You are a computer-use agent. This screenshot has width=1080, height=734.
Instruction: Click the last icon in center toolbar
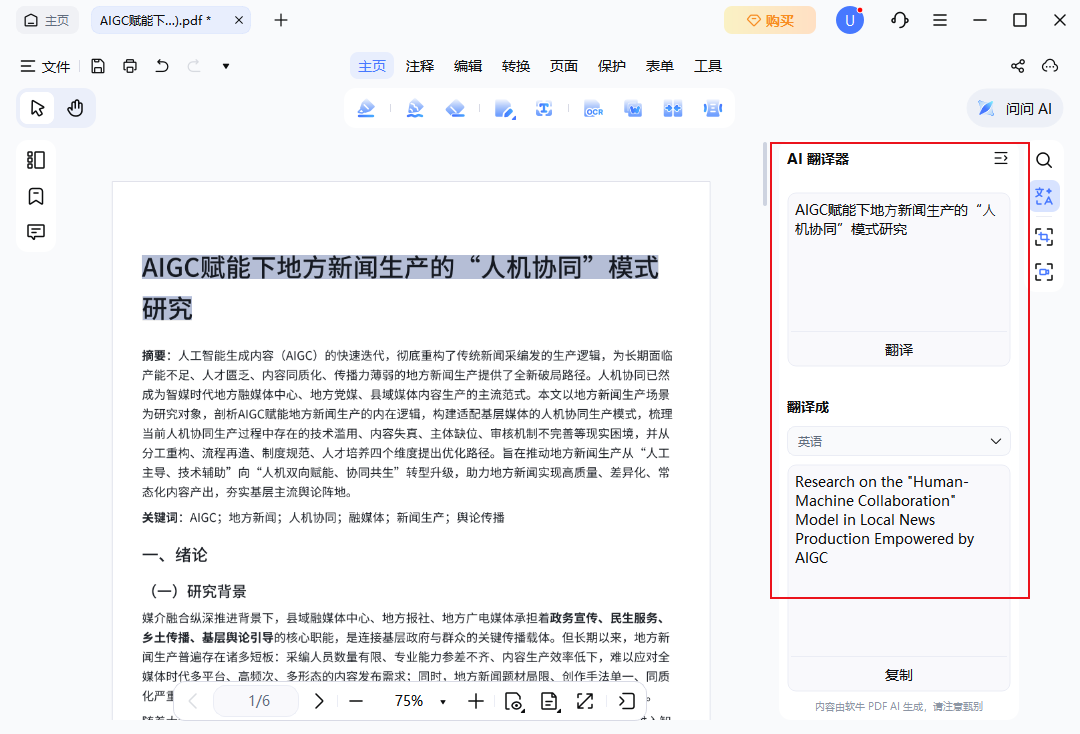point(713,109)
